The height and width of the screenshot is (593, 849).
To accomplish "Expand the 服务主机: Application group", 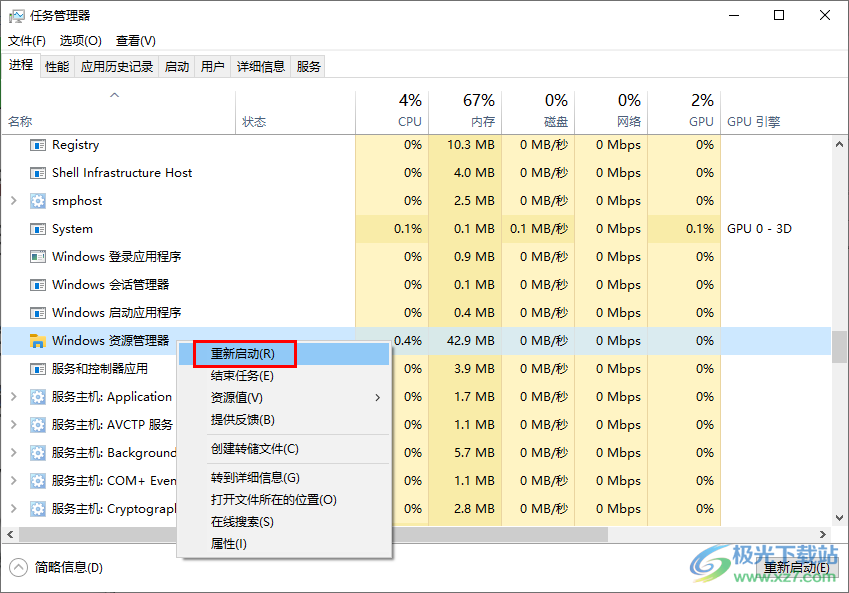I will coord(14,397).
